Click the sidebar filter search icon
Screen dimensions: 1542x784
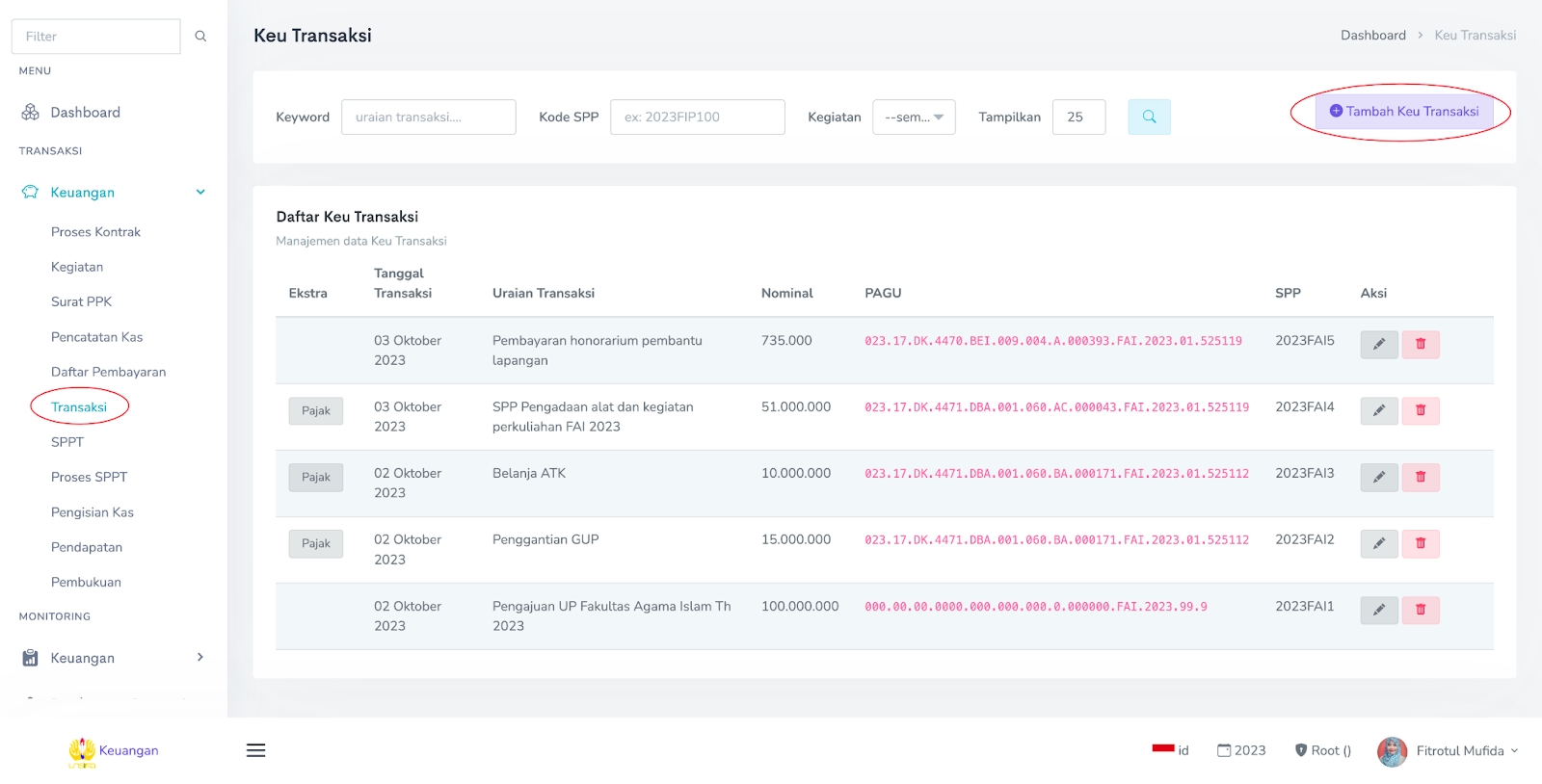tap(200, 37)
